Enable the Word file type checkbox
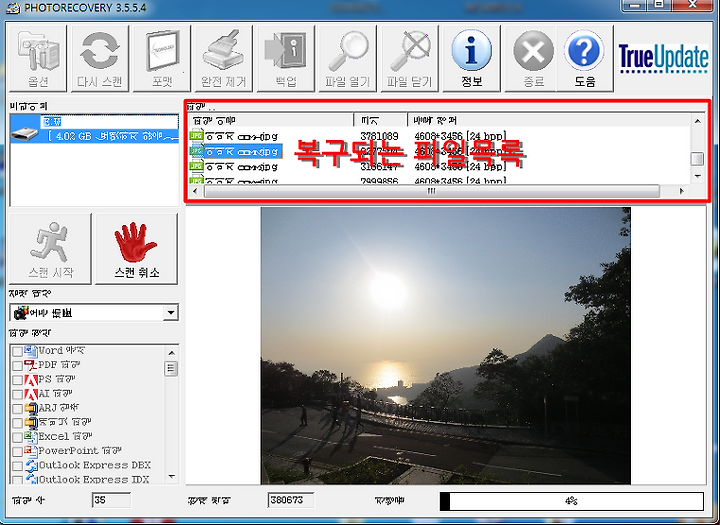The width and height of the screenshot is (720, 525). pyautogui.click(x=17, y=351)
